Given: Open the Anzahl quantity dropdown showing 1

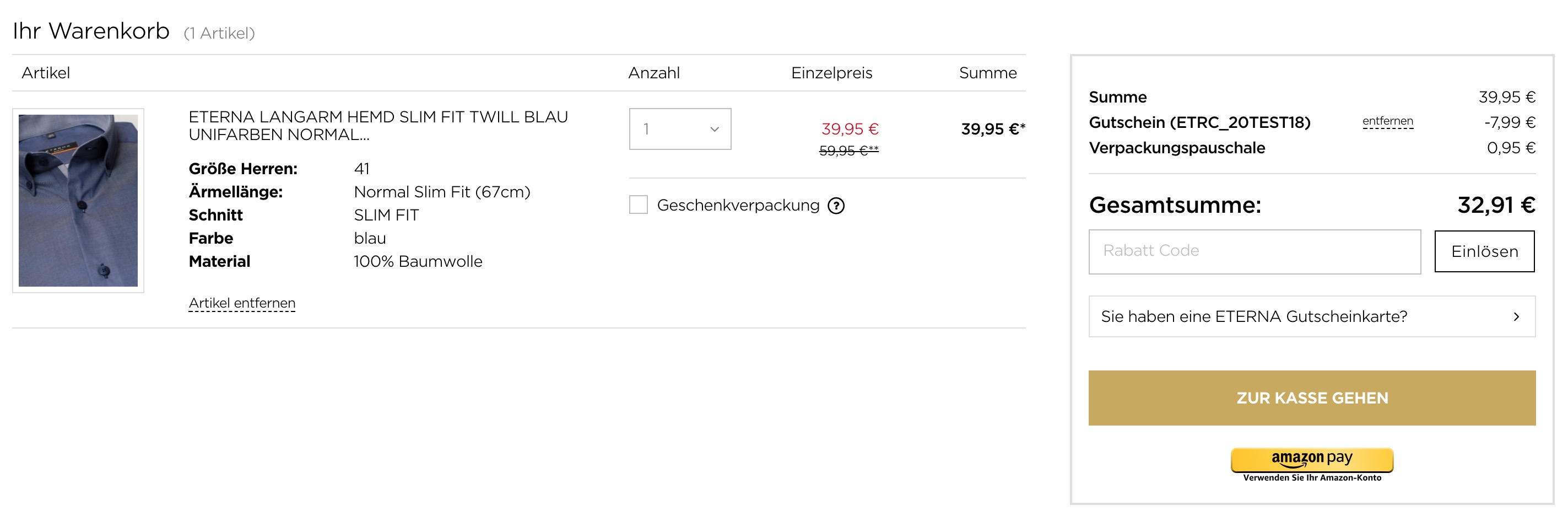Looking at the screenshot, I should tap(679, 129).
